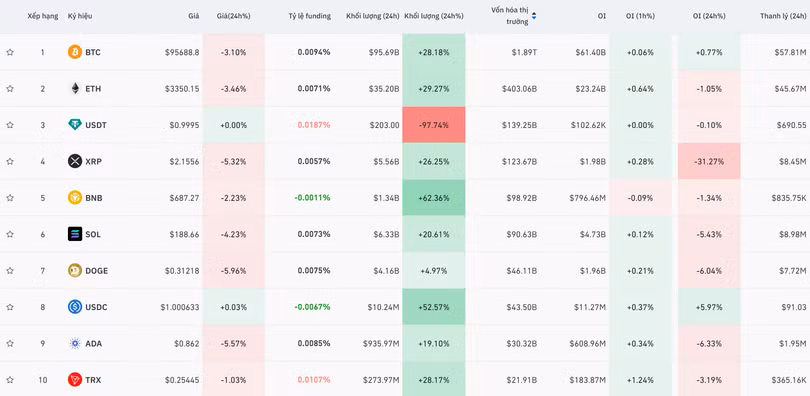
Task: Click the black XRP icon
Action: (75, 162)
